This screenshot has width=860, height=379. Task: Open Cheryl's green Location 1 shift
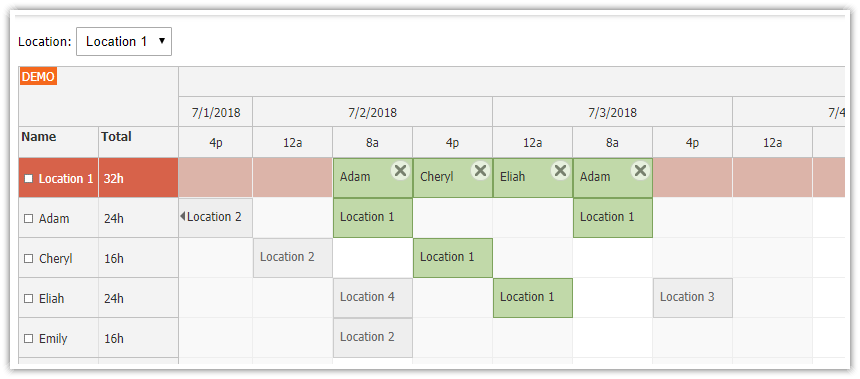[453, 258]
